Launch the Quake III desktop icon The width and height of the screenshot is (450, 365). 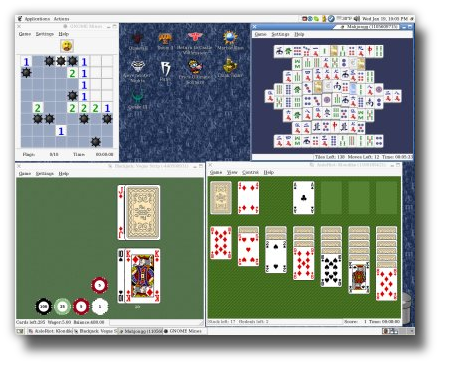(137, 100)
